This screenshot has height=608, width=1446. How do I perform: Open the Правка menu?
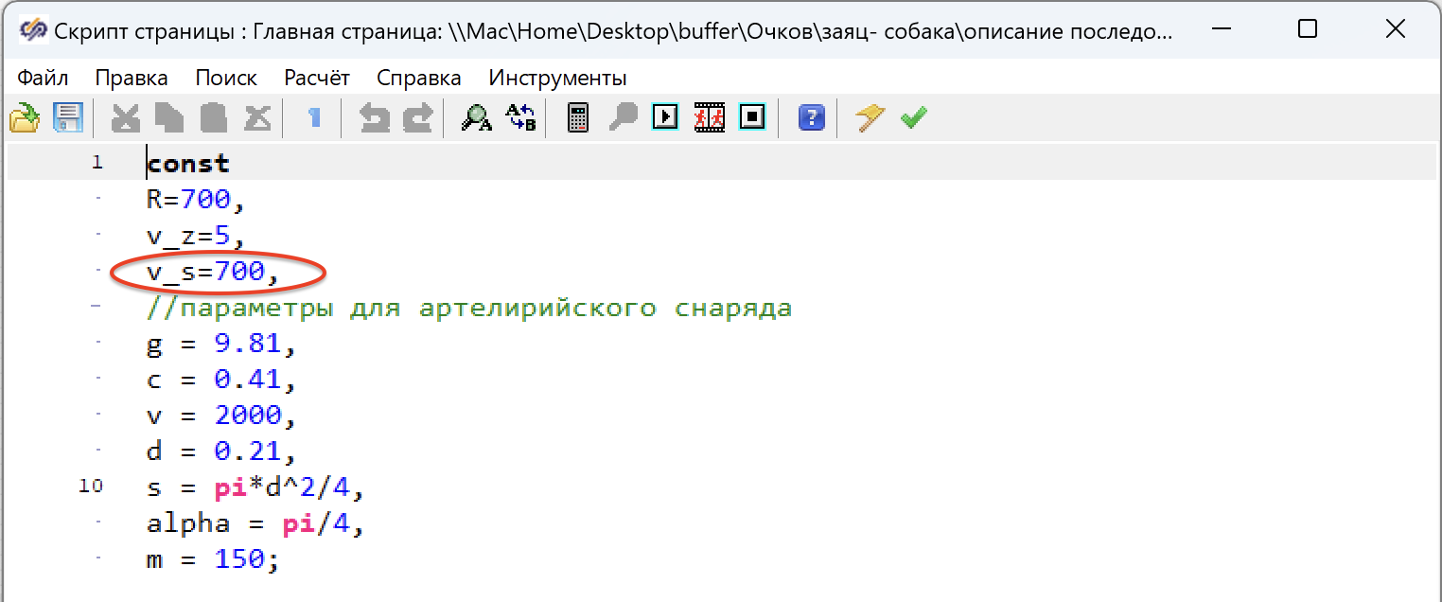tap(131, 77)
